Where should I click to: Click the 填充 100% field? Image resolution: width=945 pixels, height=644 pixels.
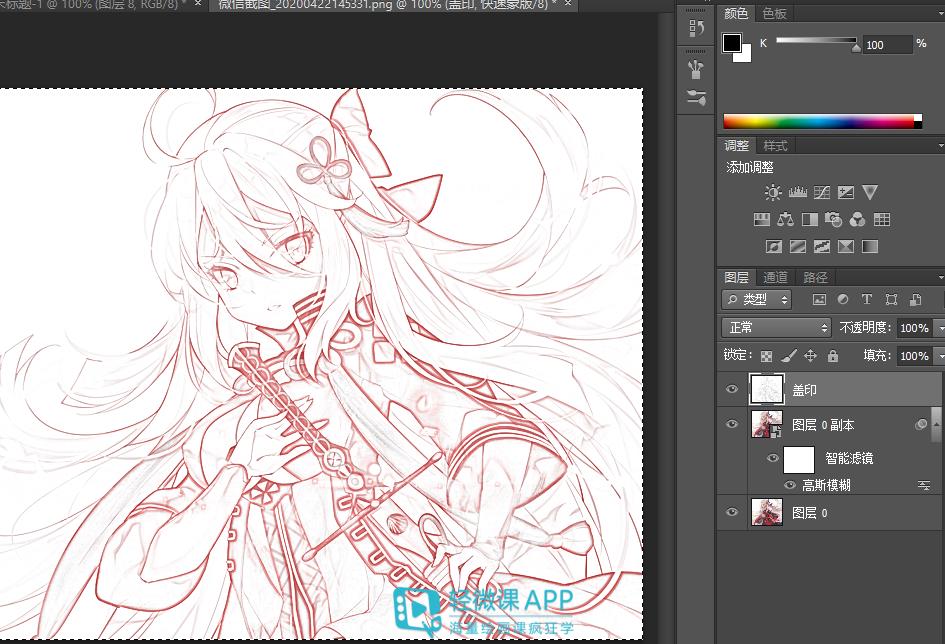915,356
